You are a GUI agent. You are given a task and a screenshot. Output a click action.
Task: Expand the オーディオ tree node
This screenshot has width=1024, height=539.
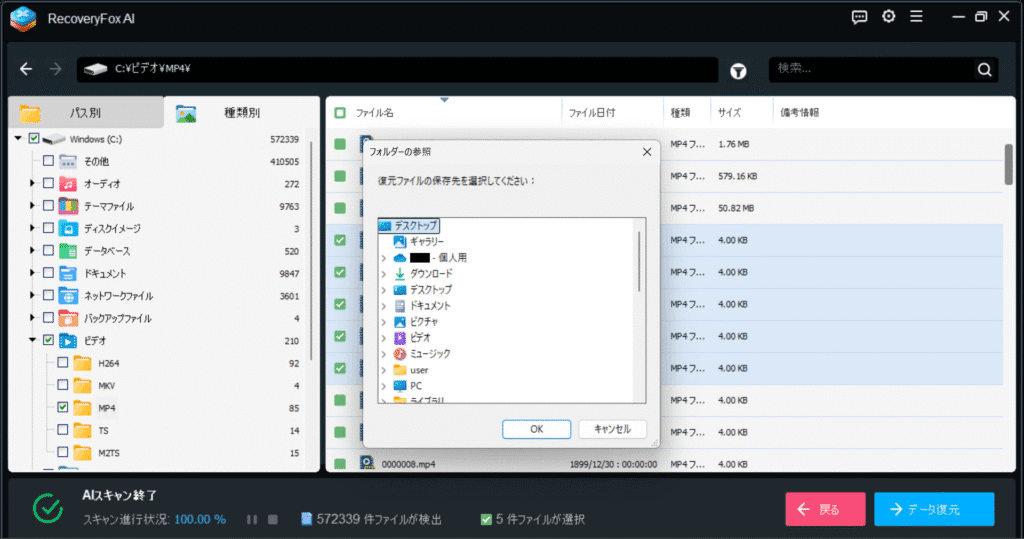tap(32, 184)
